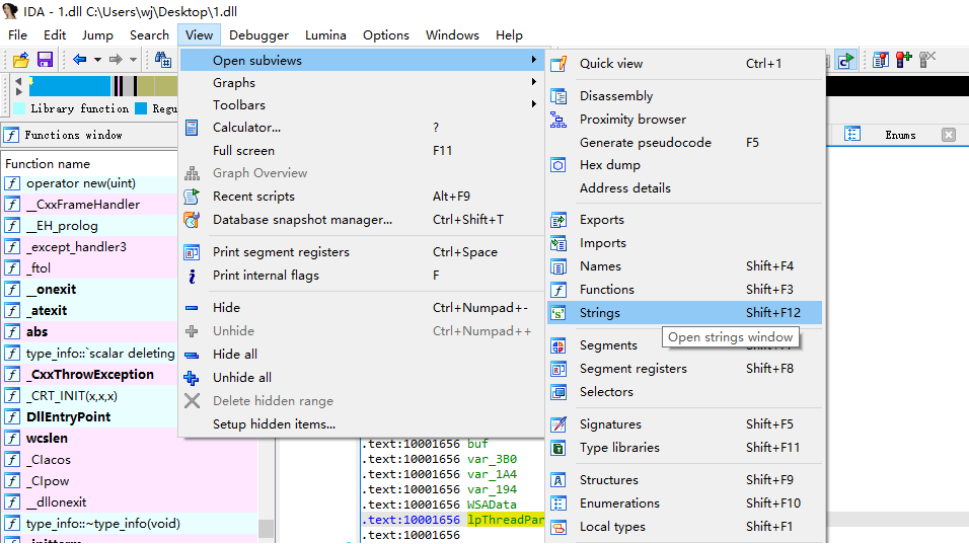Click the Quick view icon
The width and height of the screenshot is (969, 544).
point(559,64)
